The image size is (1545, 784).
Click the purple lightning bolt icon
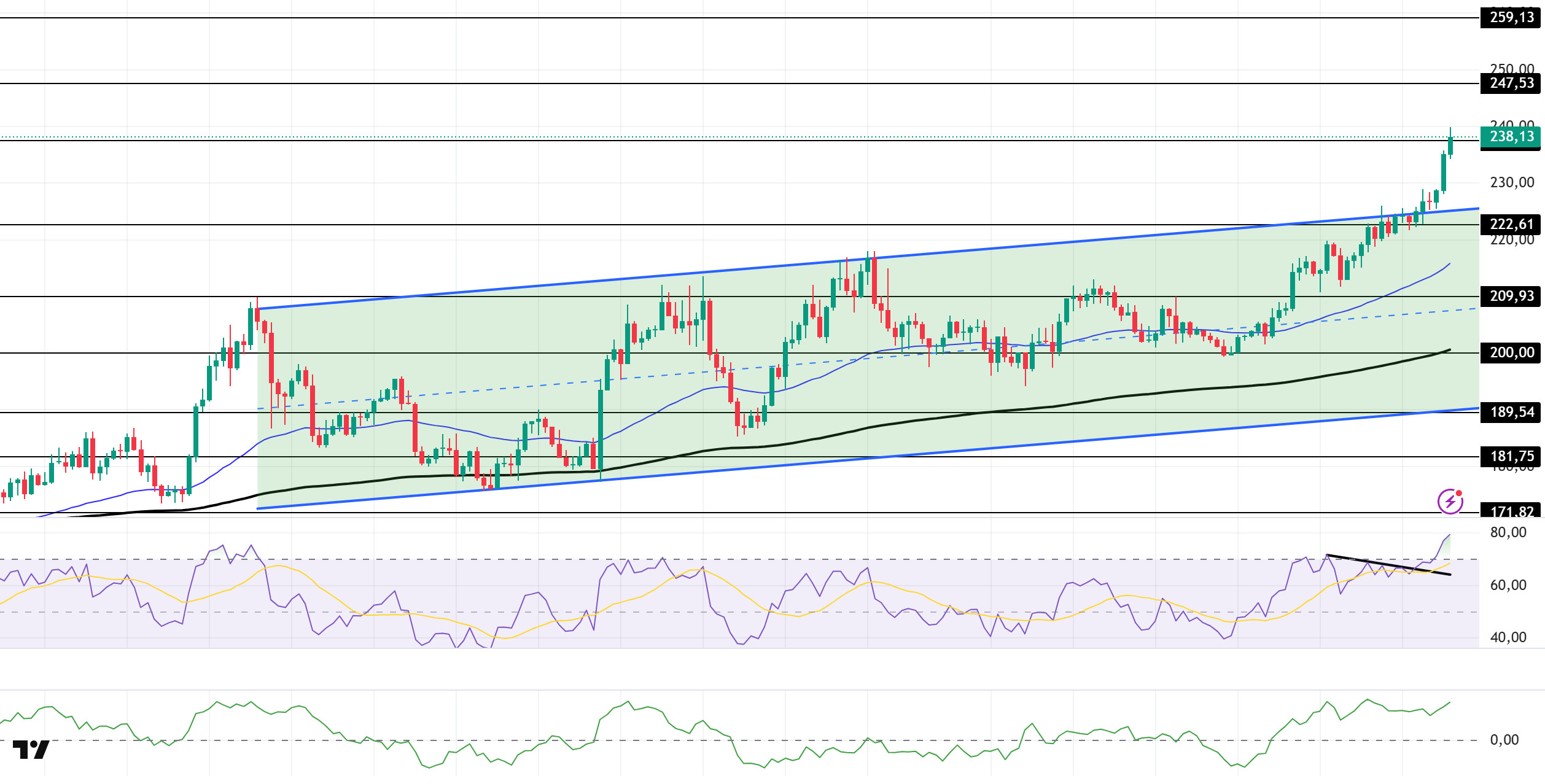(x=1450, y=502)
